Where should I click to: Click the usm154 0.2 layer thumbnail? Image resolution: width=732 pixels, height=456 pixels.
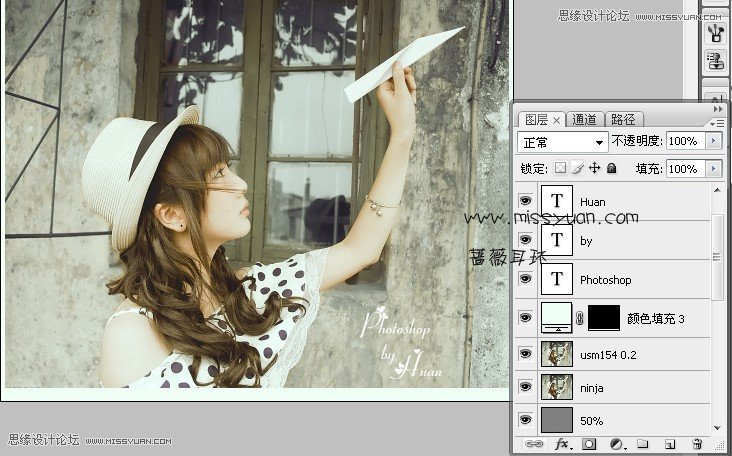(x=556, y=354)
